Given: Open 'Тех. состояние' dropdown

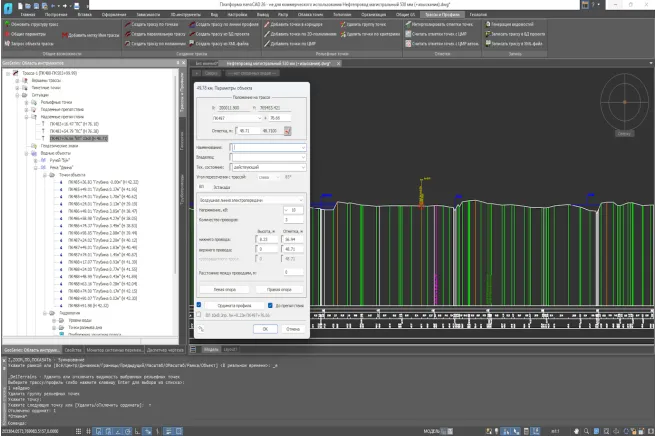Looking at the screenshot, I should [x=267, y=167].
